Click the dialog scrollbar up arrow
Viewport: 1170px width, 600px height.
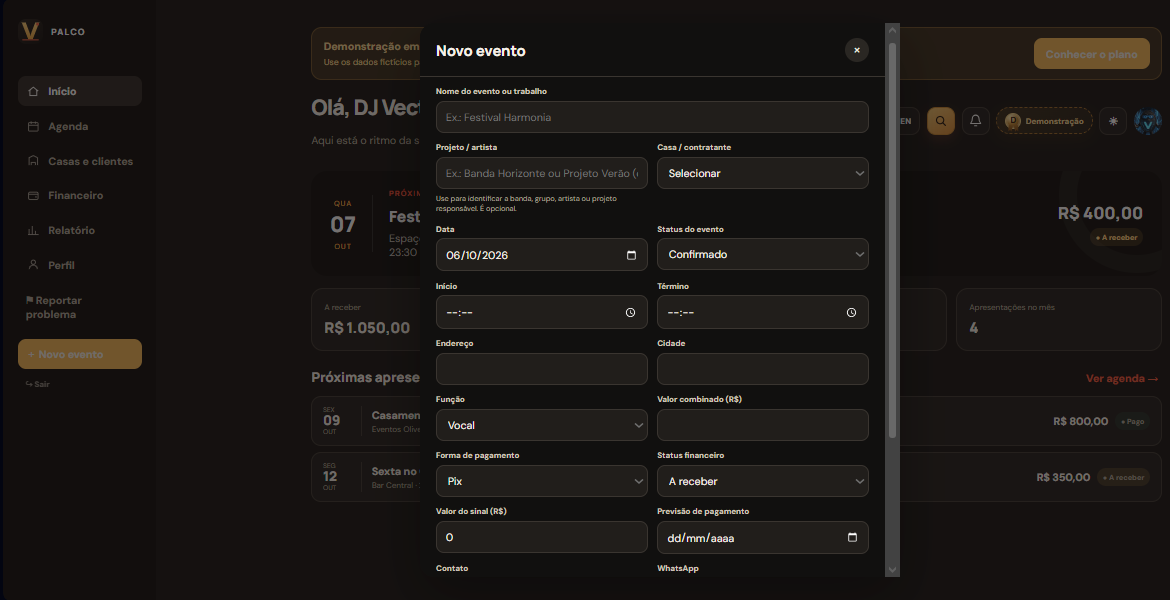892,31
